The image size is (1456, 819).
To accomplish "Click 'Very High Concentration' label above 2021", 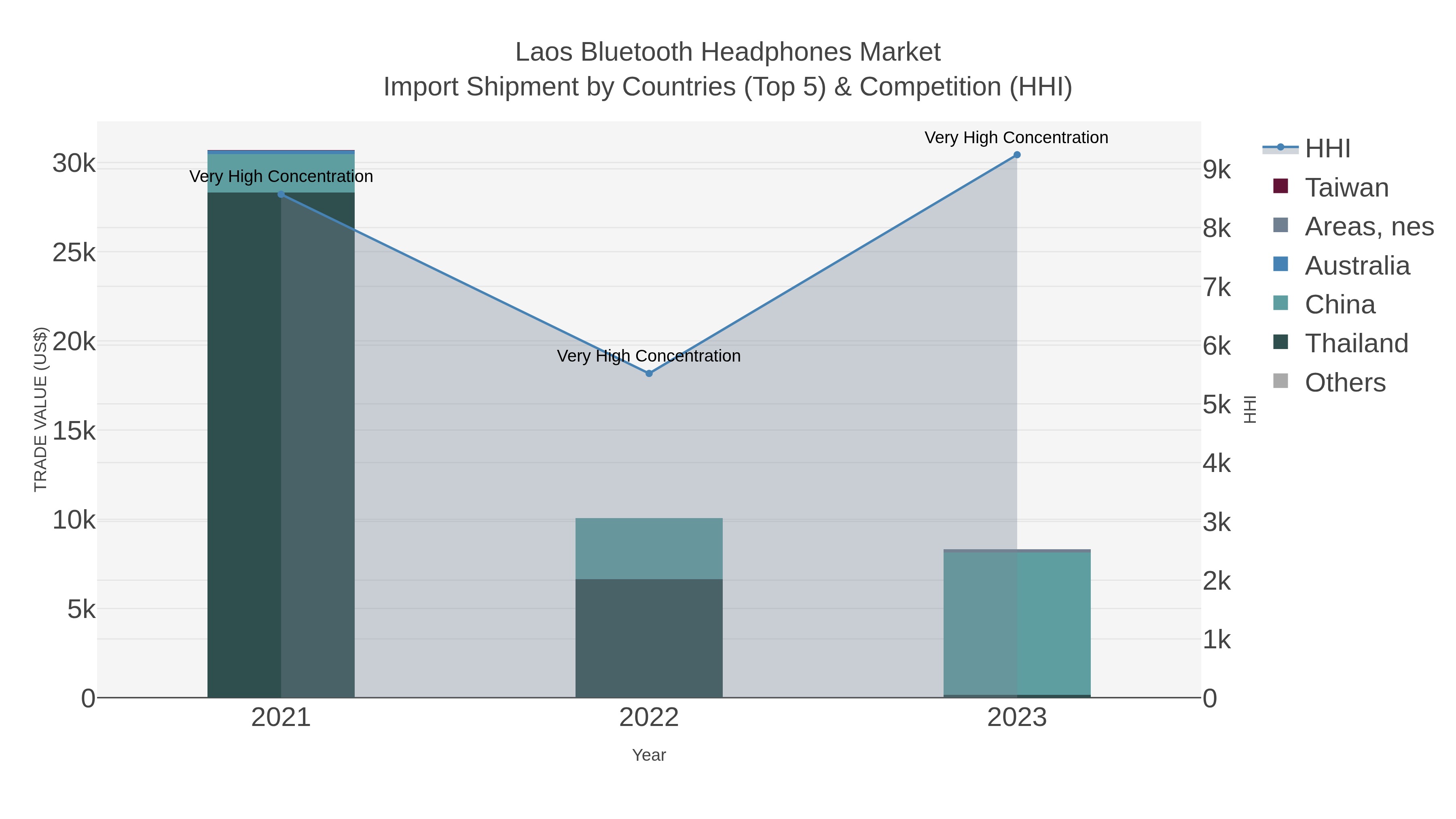I will coord(281,176).
